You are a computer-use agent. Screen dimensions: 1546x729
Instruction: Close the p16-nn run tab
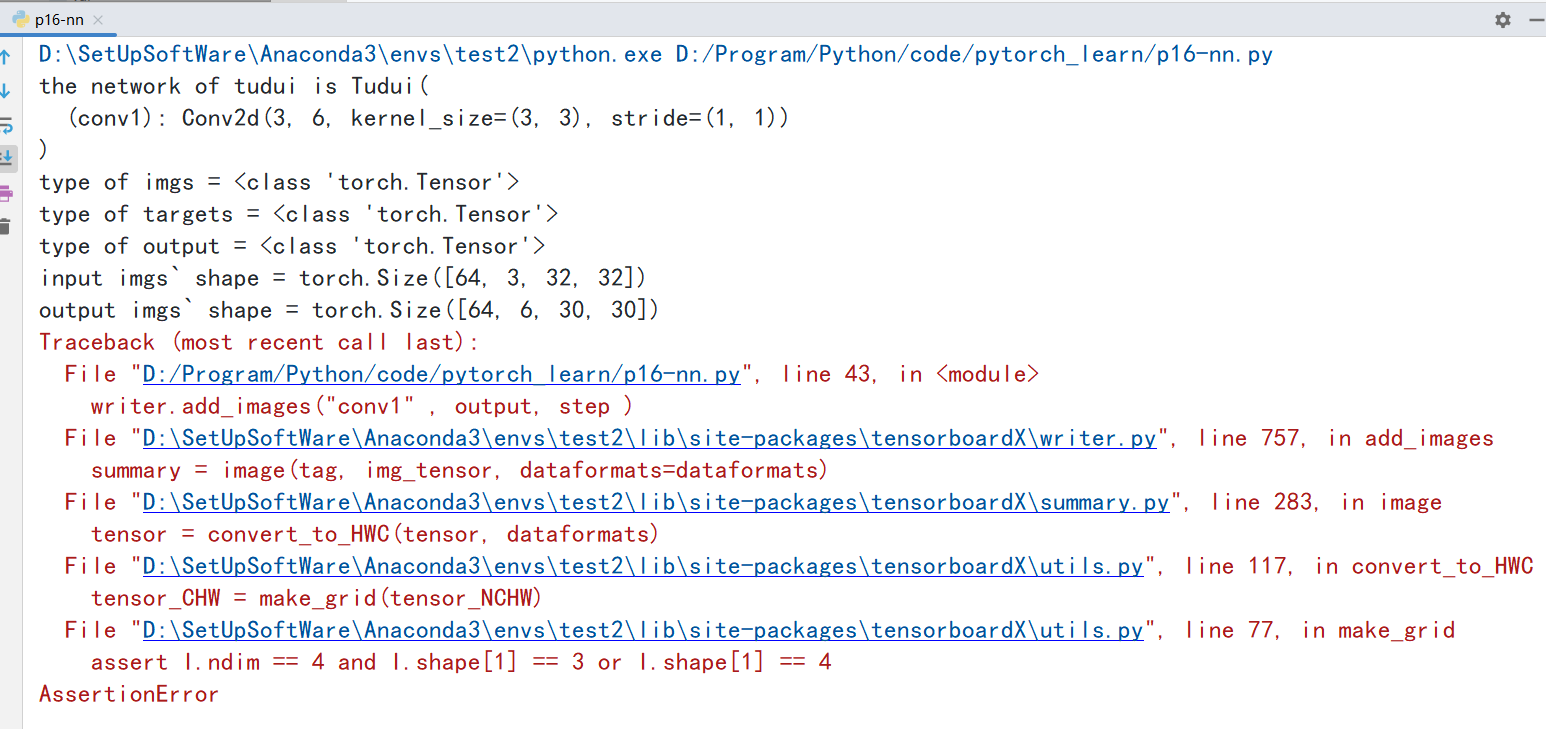pos(97,20)
